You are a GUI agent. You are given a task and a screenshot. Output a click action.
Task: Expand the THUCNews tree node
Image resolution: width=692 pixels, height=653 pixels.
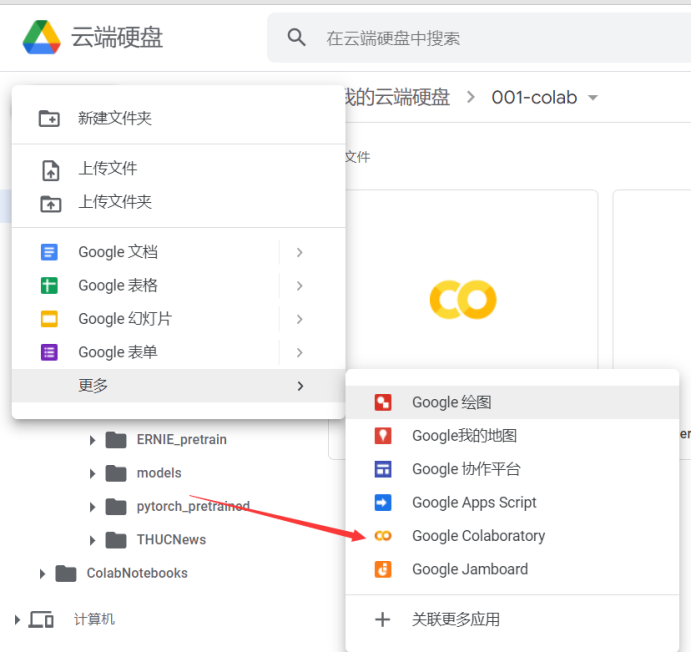click(x=92, y=540)
